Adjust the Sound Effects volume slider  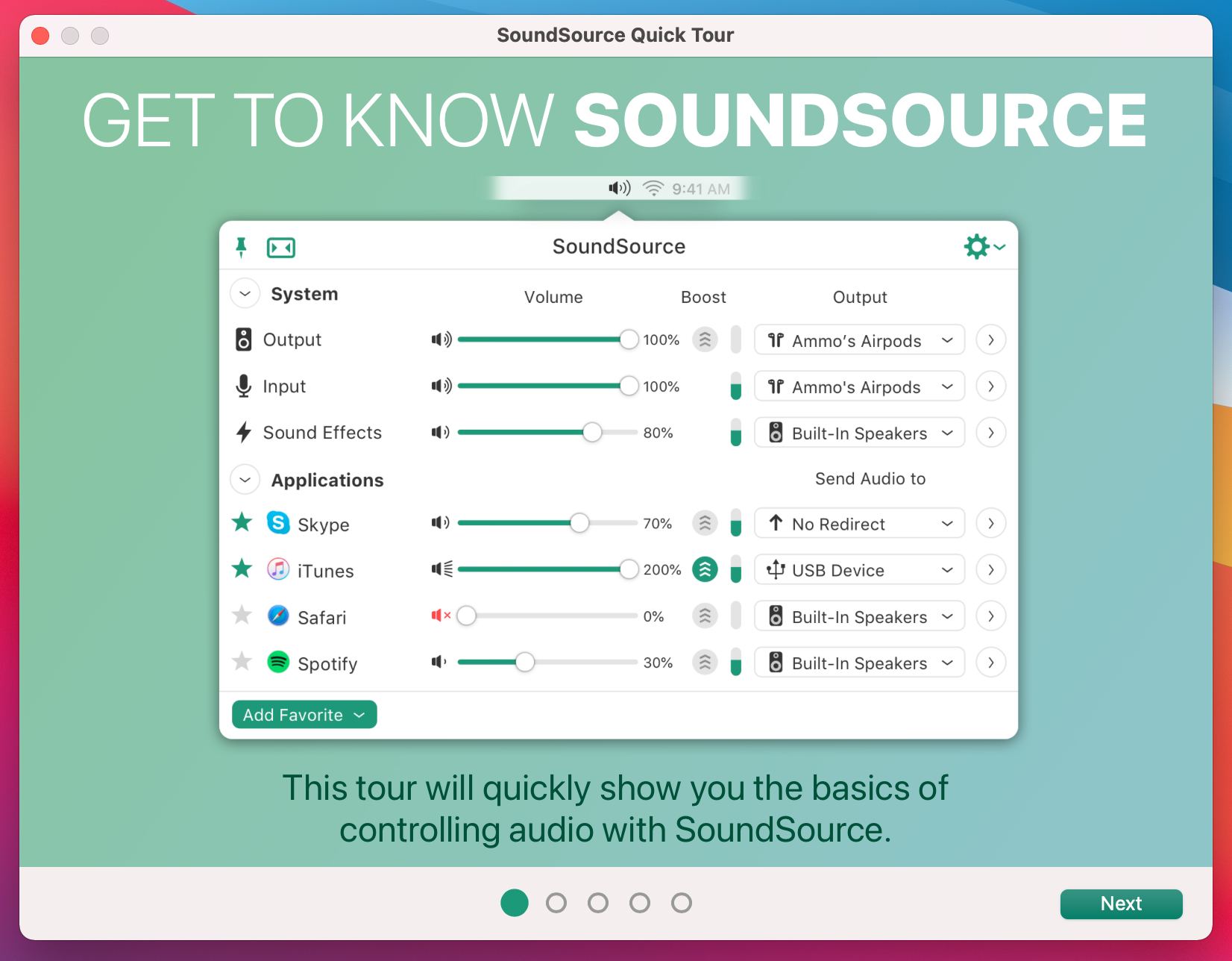[x=547, y=432]
